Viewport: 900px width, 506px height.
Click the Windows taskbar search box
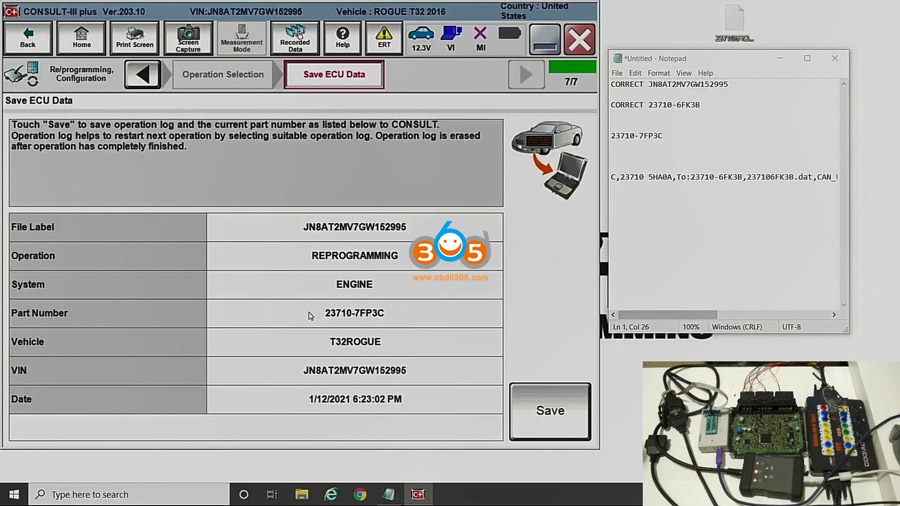[x=130, y=494]
